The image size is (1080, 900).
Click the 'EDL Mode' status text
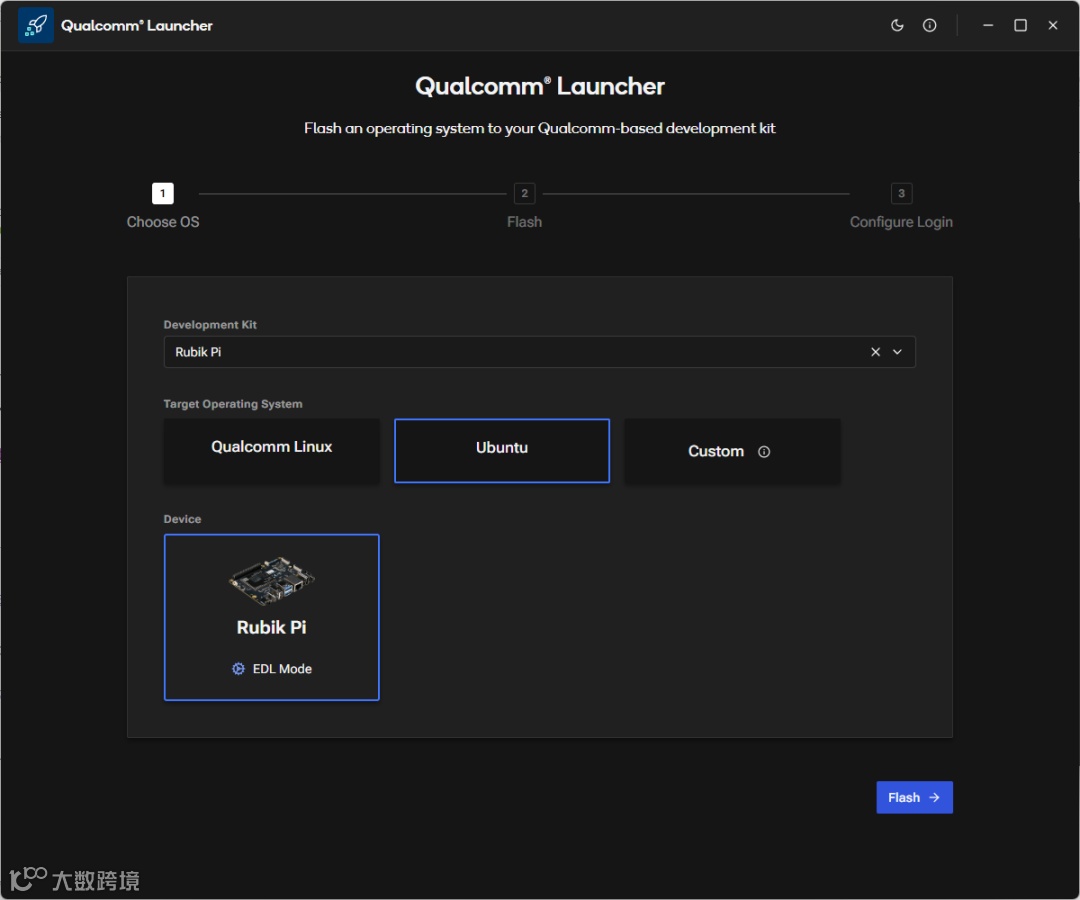282,669
